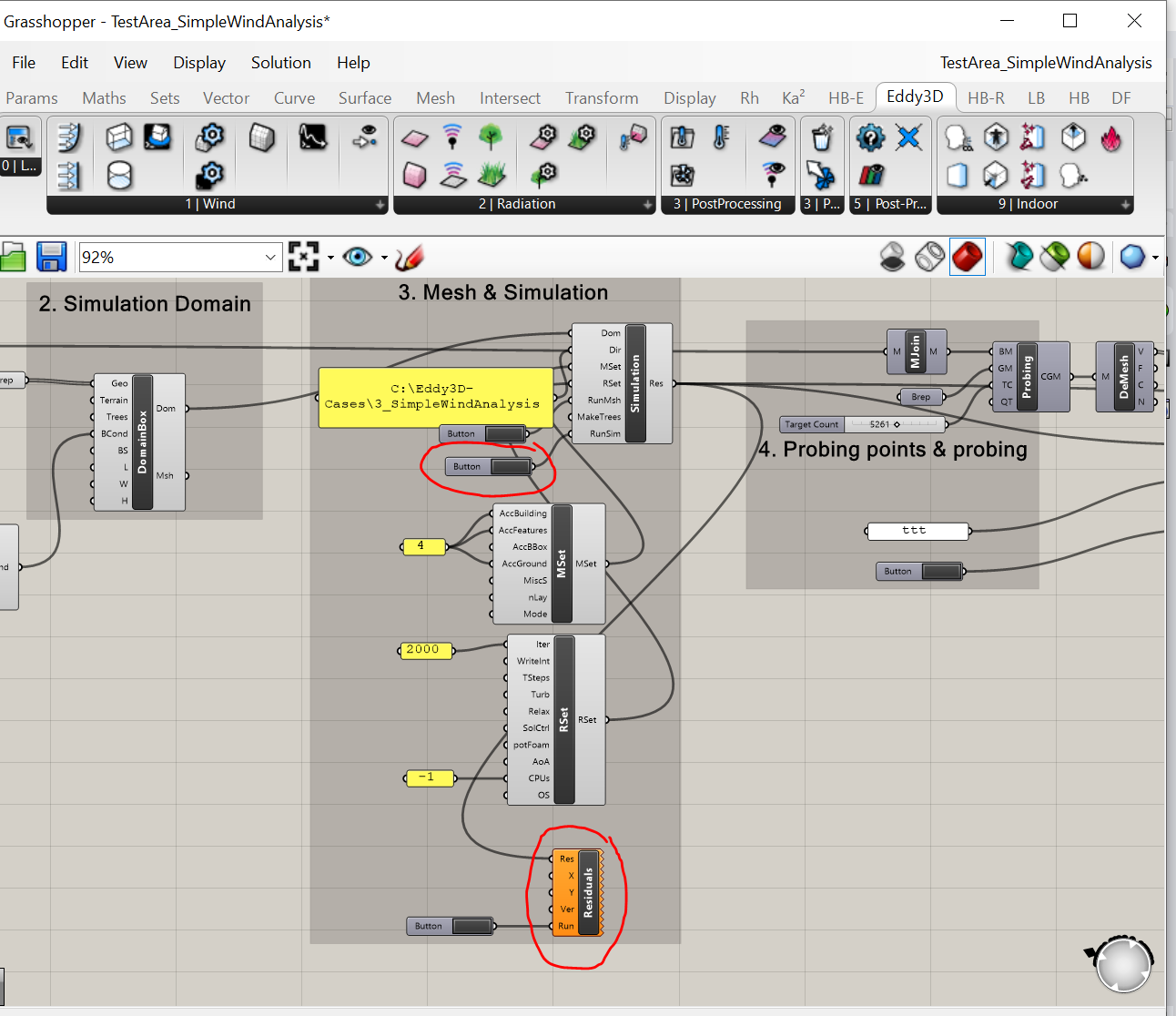Screen dimensions: 1176x1016
Task: Select the green tree icon in Radiation panel
Action: [x=491, y=137]
